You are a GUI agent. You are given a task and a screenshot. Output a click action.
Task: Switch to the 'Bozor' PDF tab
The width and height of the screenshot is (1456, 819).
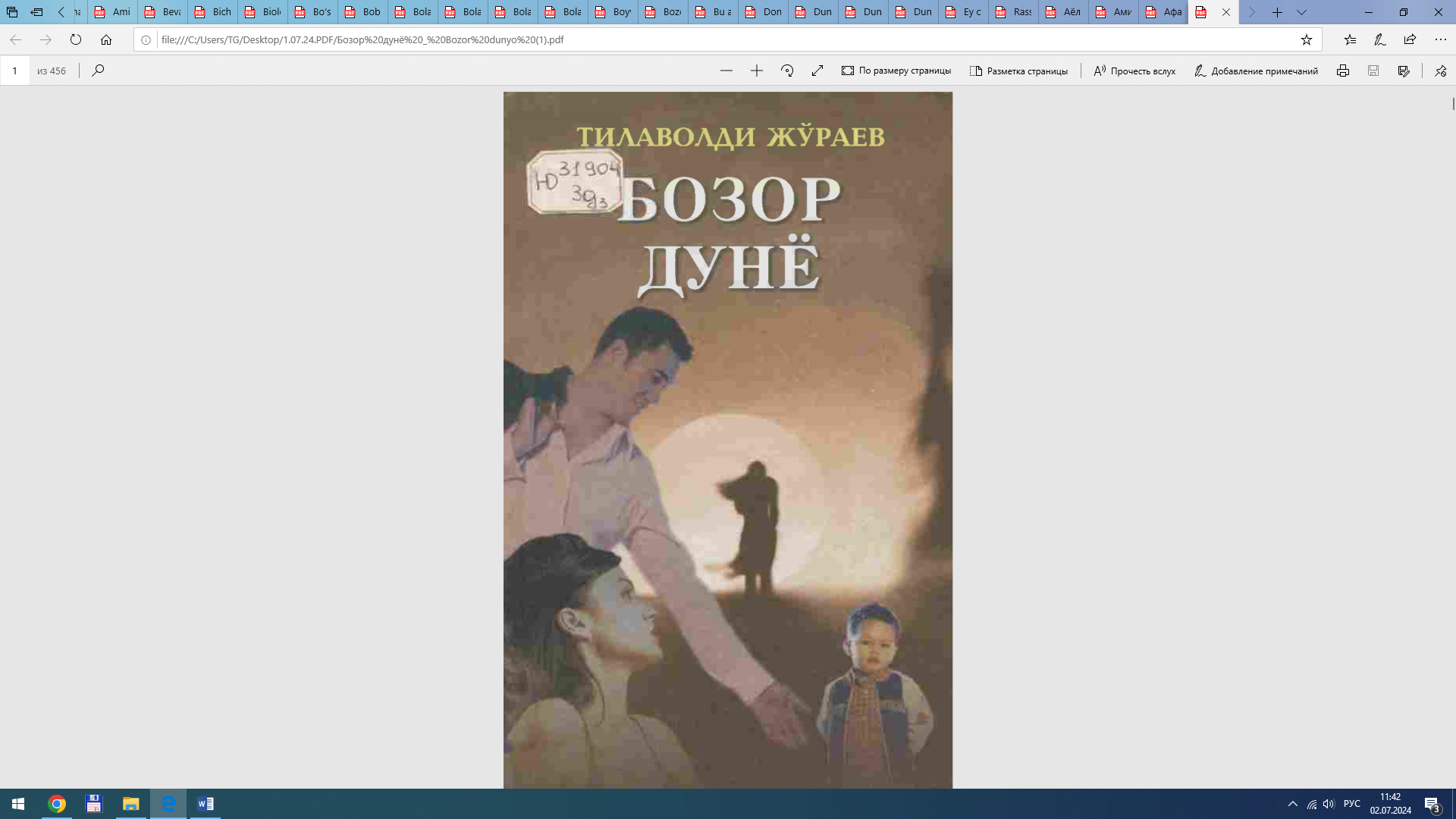pyautogui.click(x=662, y=12)
